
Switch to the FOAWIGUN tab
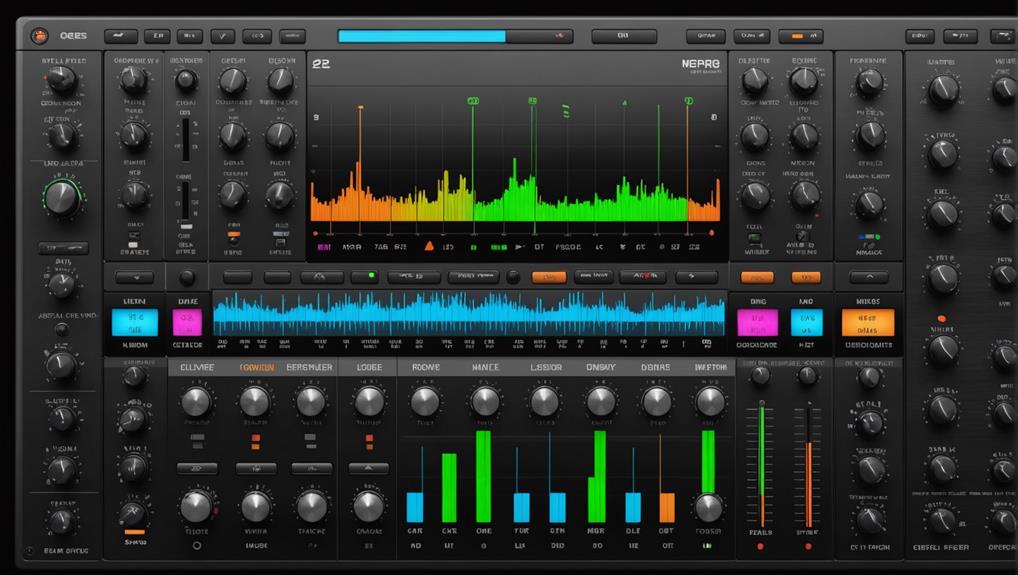tap(256, 367)
